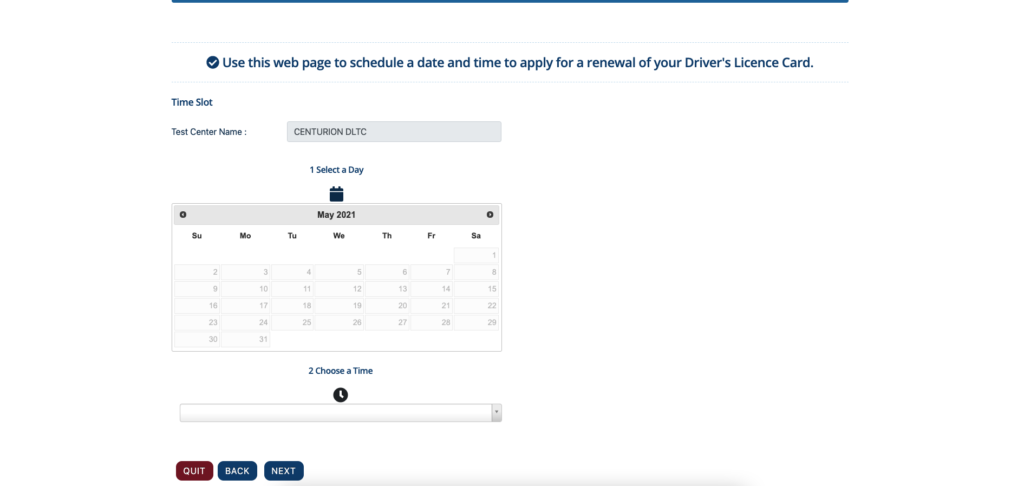Click the empty Choose a Time combo box
This screenshot has height=486, width=1024.
click(x=340, y=413)
